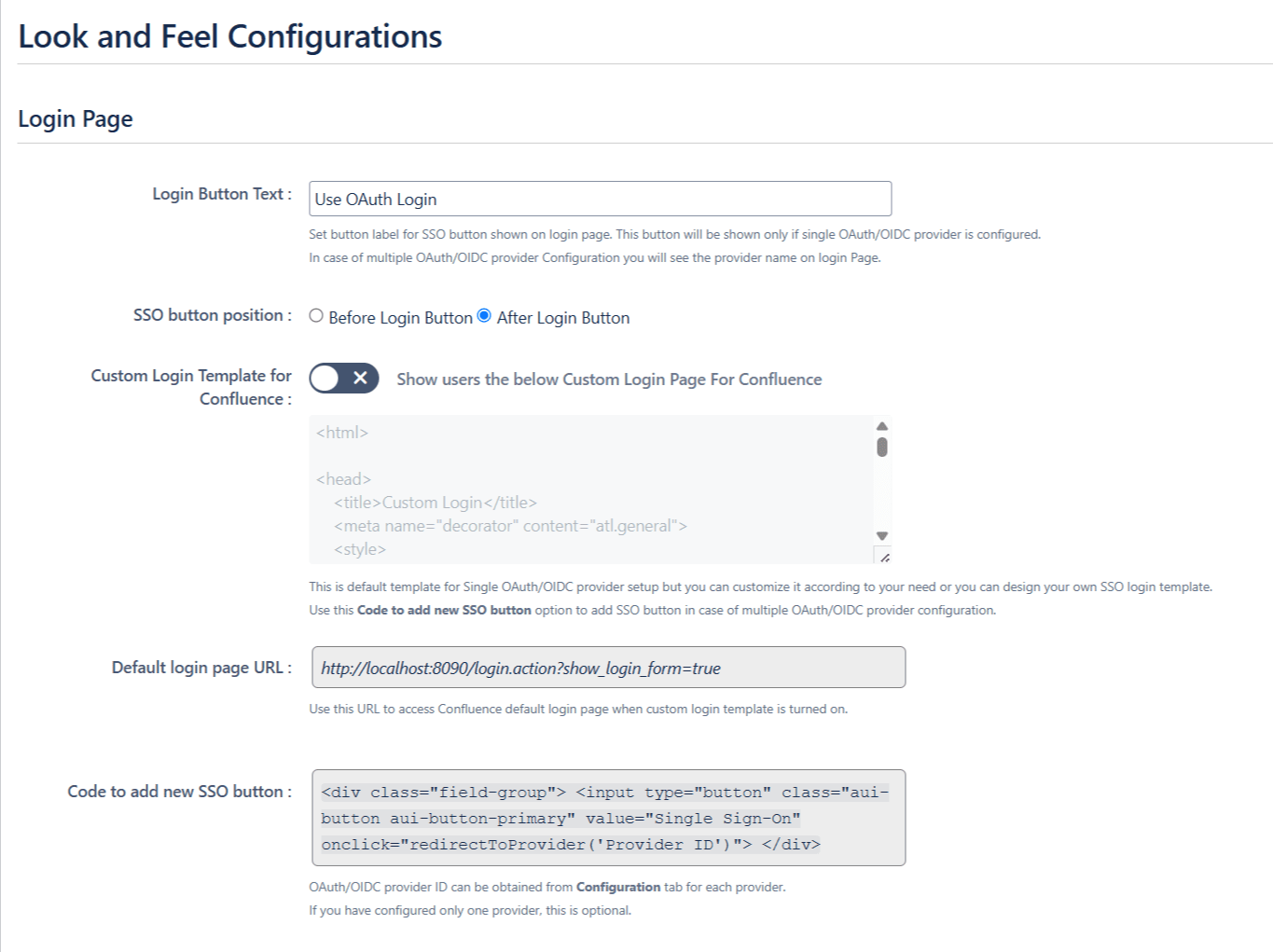The image size is (1273, 952).
Task: Click the scrollbar thumb of the template textarea
Action: [882, 448]
